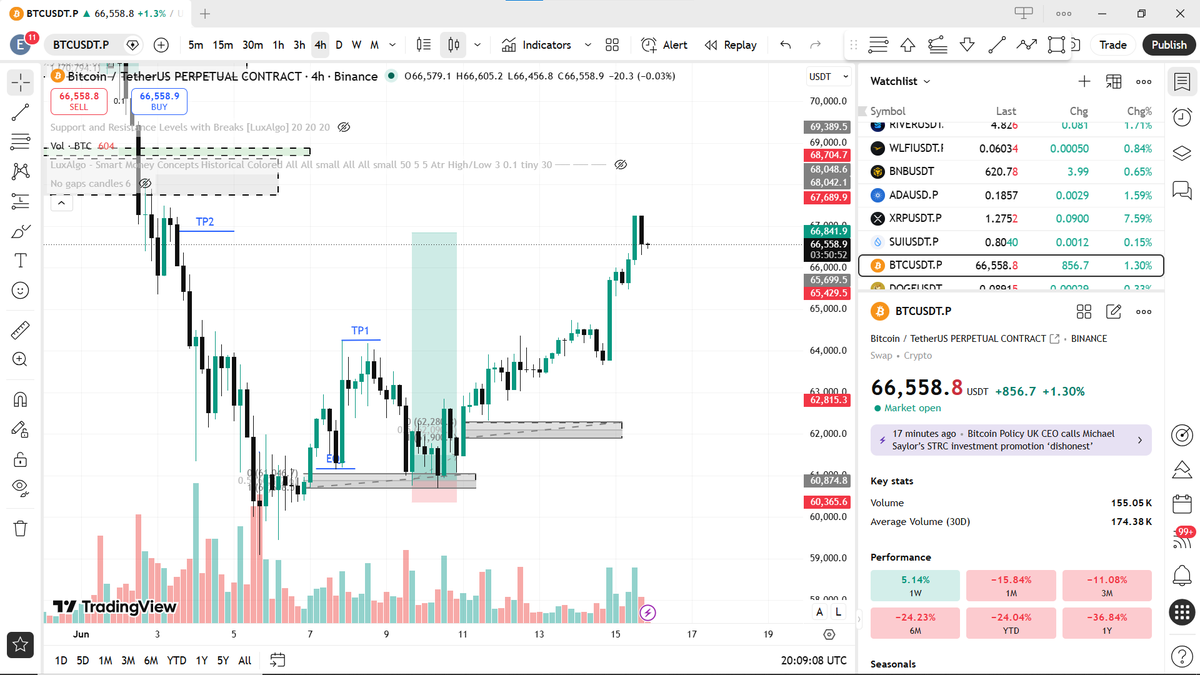Select the 4h timeframe
The height and width of the screenshot is (675, 1200).
coord(320,45)
